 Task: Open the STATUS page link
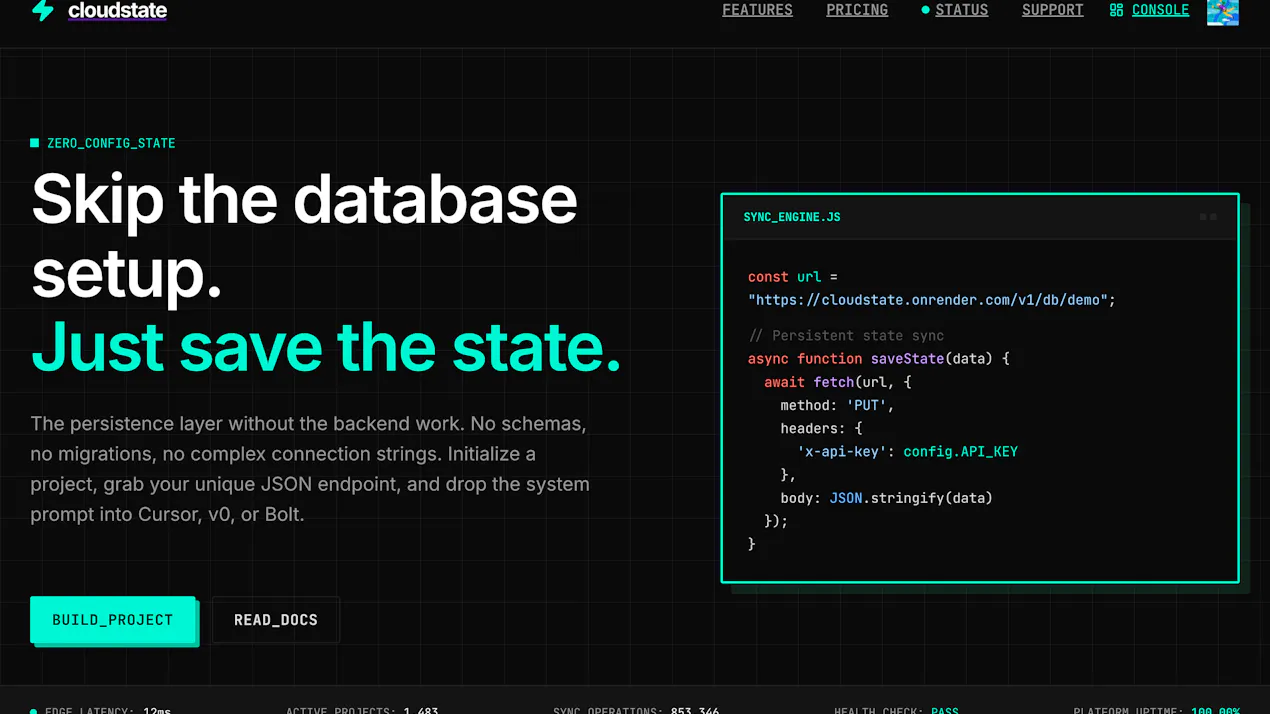click(961, 10)
